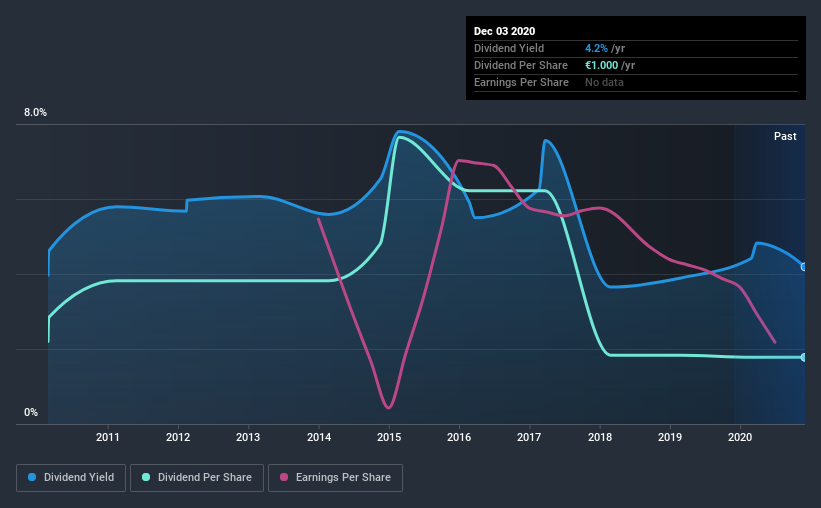Click the teal Dividend Per Share legend dot
Viewport: 821px width, 508px height.
(x=146, y=477)
